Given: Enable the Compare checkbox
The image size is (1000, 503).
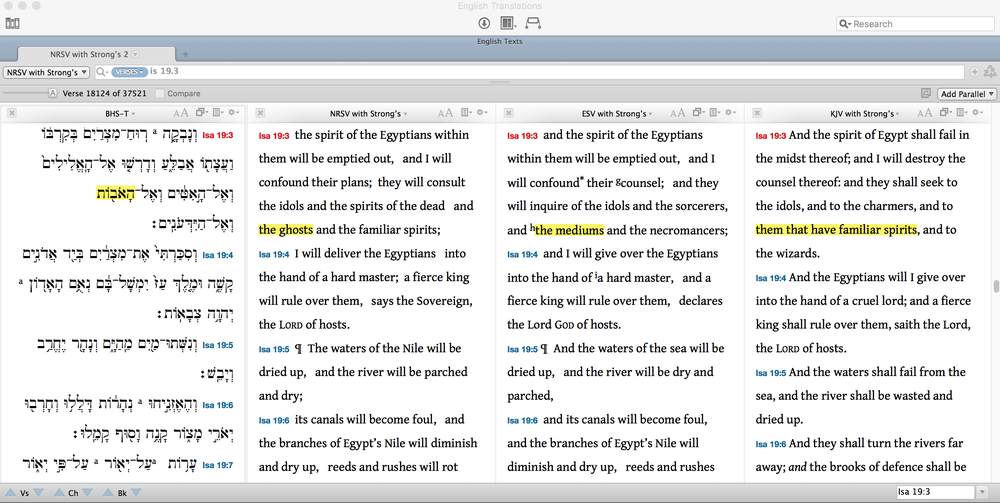Looking at the screenshot, I should pyautogui.click(x=160, y=94).
